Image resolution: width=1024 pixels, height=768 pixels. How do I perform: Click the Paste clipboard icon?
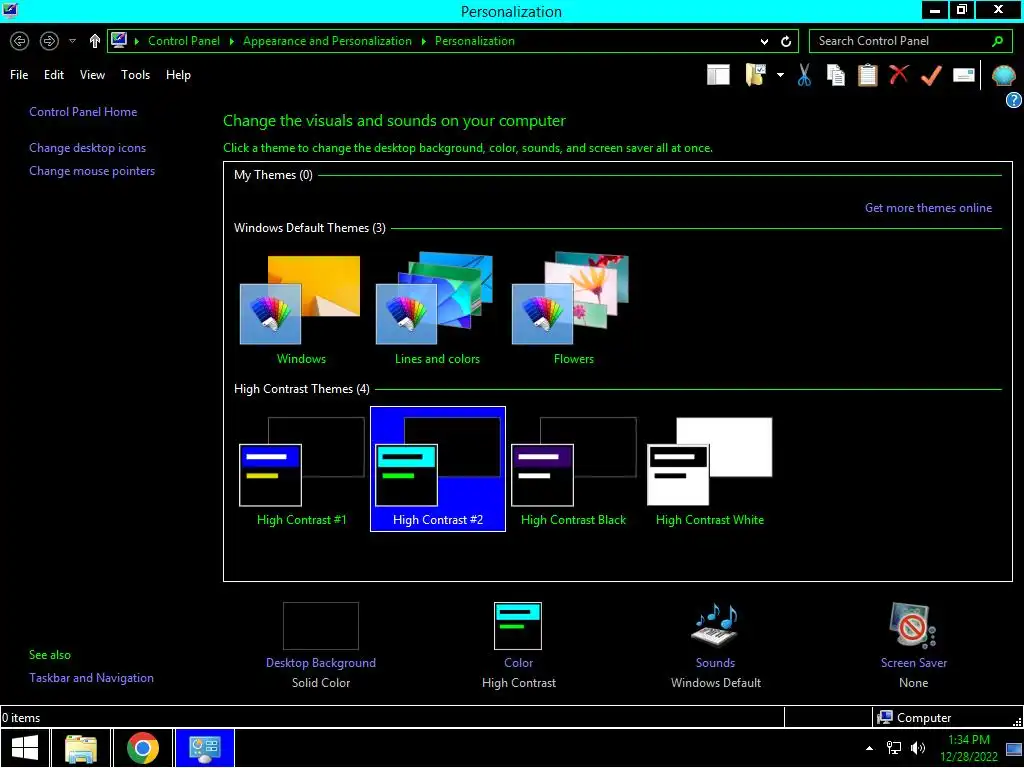coord(867,75)
